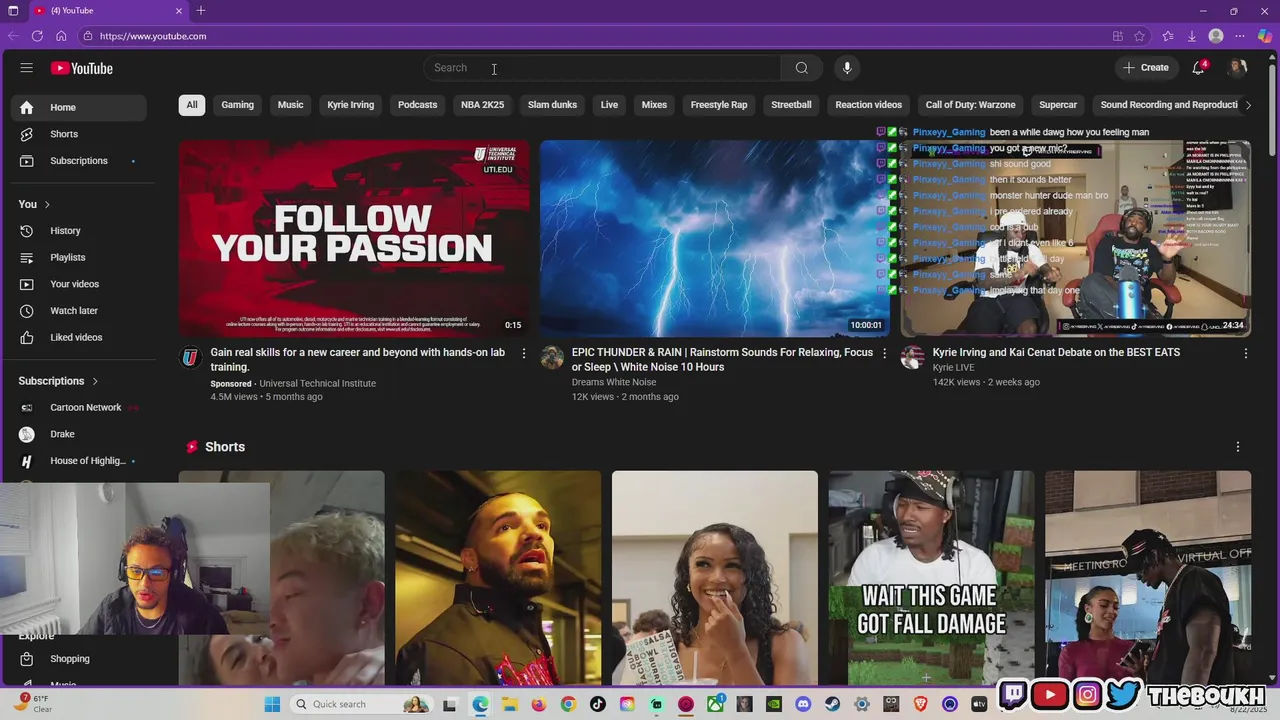The width and height of the screenshot is (1280, 720).
Task: Open 'WAIT THIS GAME GOT FALL DAMAGE' short
Action: click(931, 577)
